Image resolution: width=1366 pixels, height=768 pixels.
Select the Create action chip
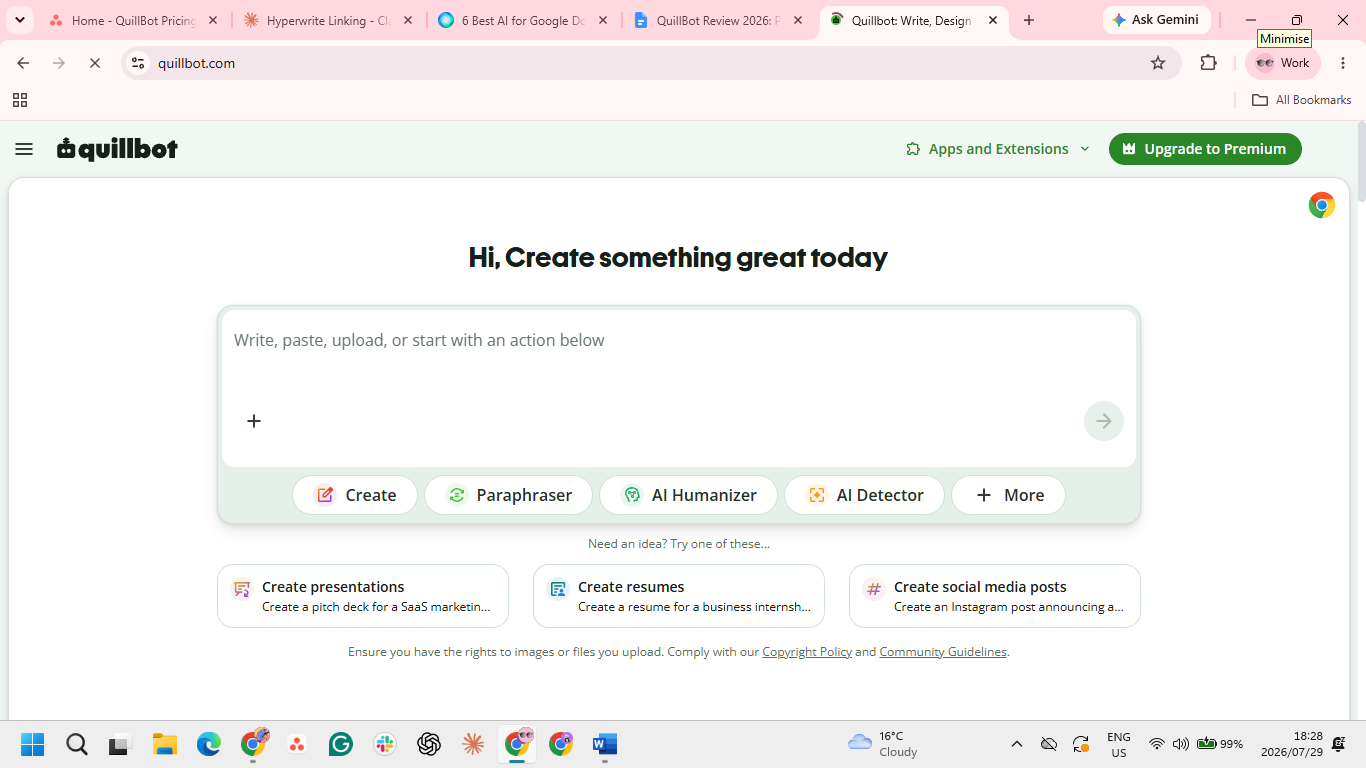(x=355, y=495)
